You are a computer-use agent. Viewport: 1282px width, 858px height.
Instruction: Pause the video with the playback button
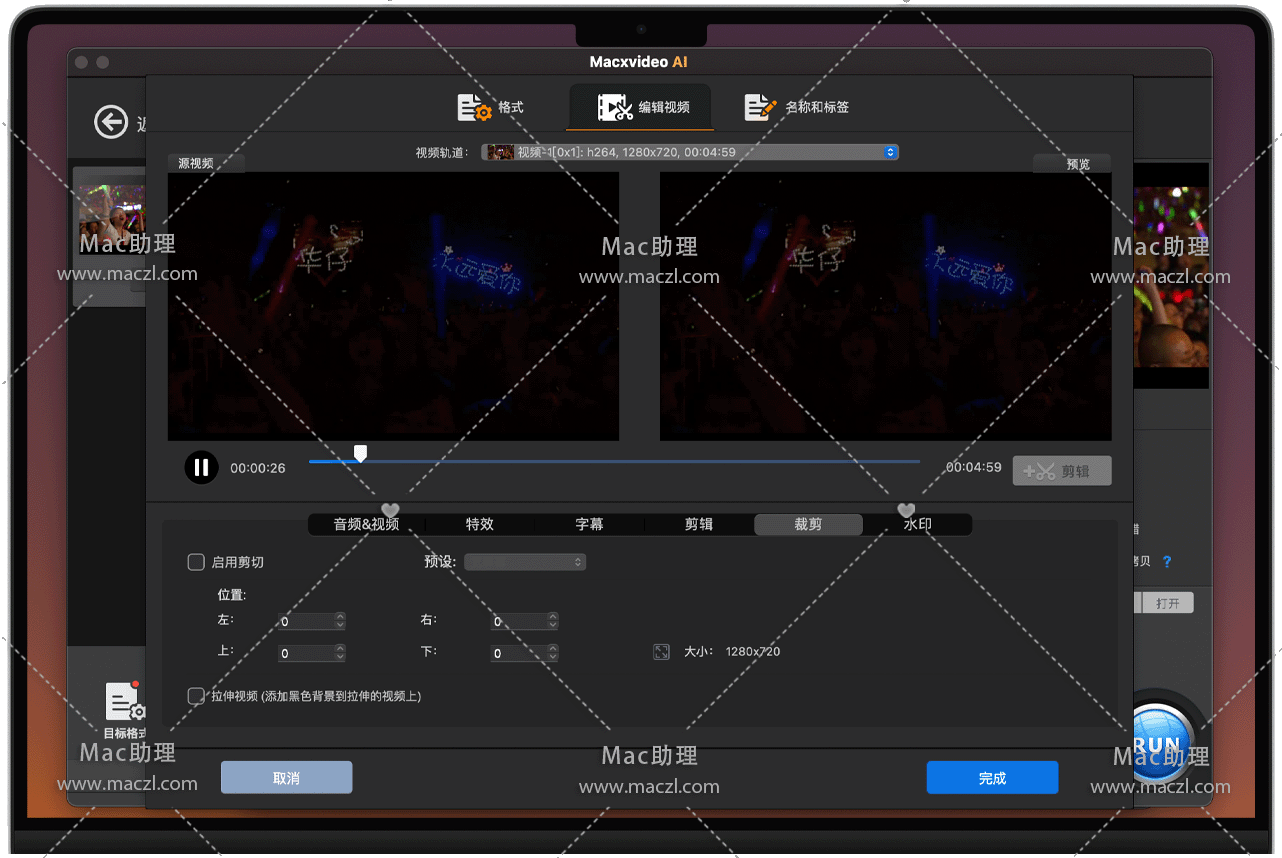[201, 467]
